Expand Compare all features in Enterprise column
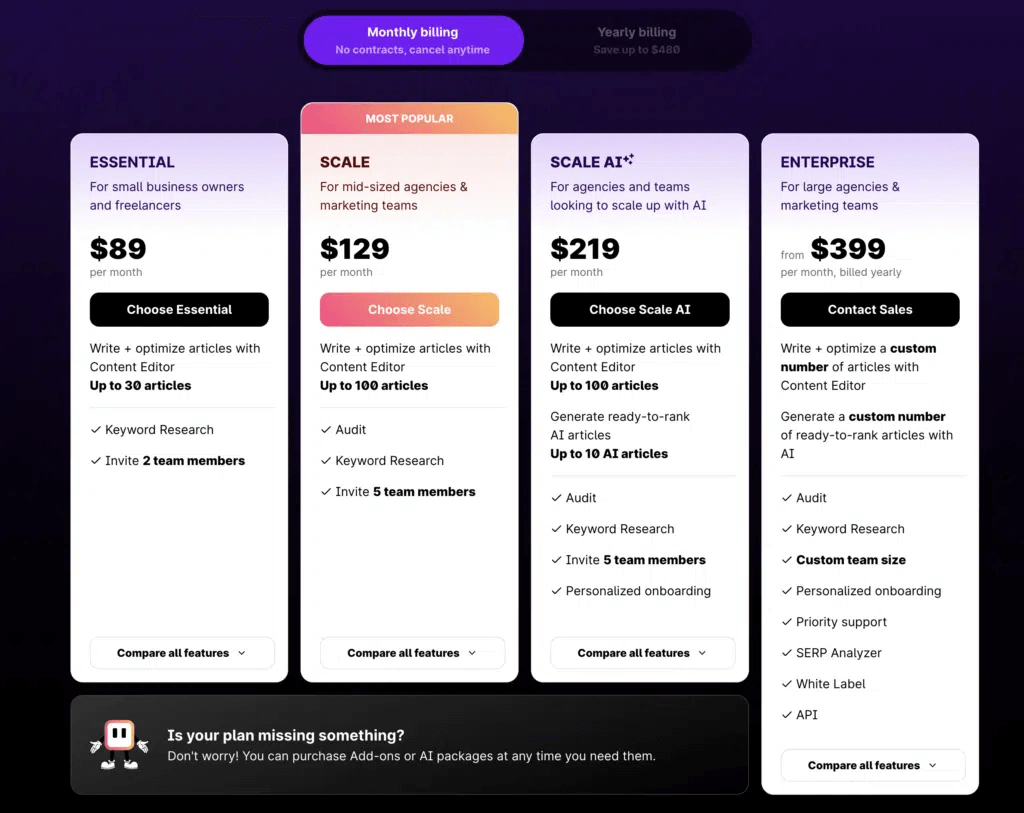Screen dimensions: 1024x813 click(872, 765)
